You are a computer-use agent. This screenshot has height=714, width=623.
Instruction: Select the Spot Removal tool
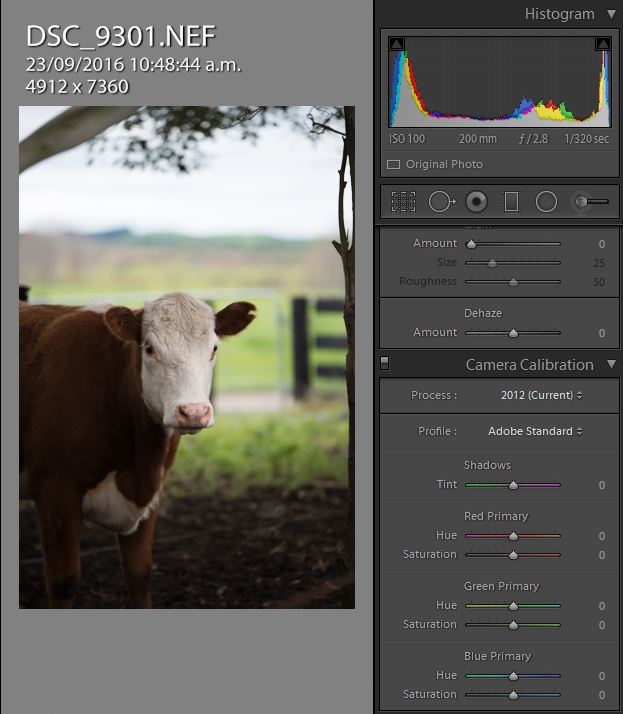[442, 202]
